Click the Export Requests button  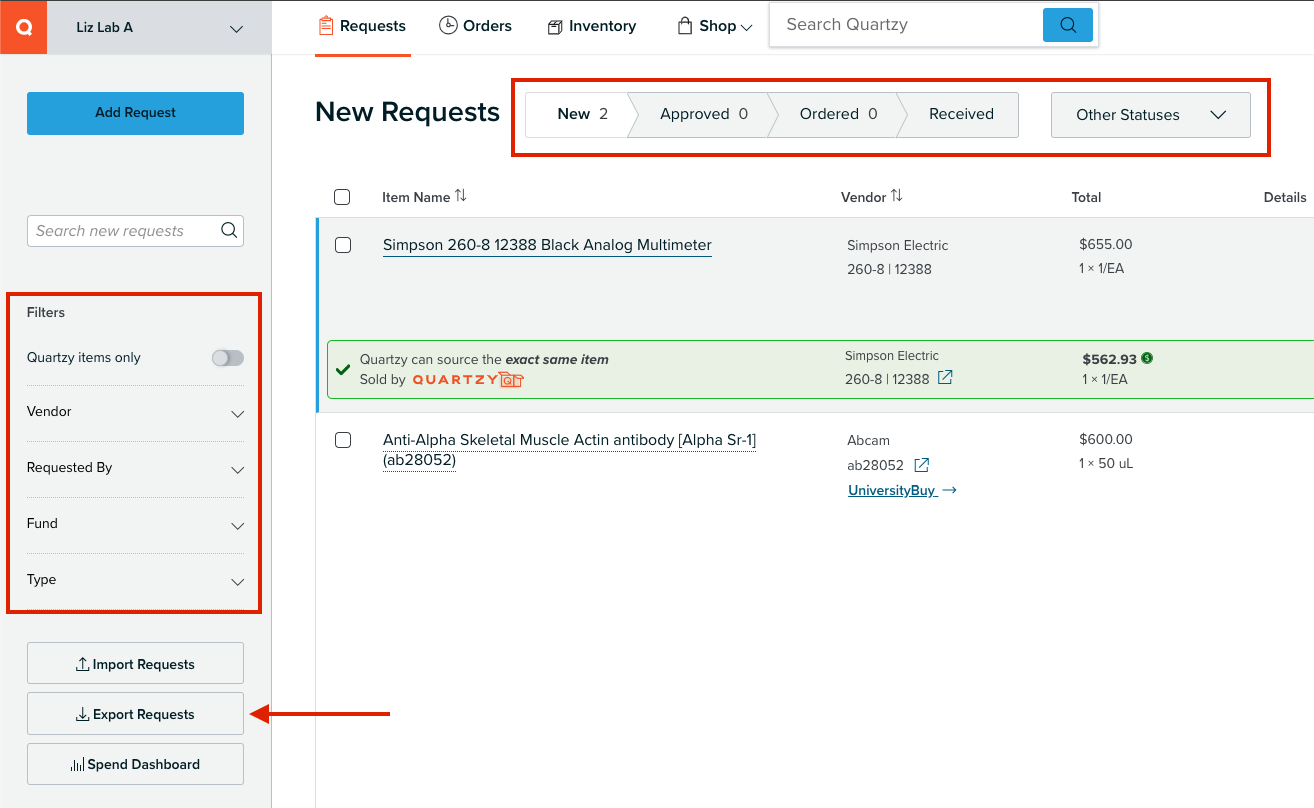[135, 714]
